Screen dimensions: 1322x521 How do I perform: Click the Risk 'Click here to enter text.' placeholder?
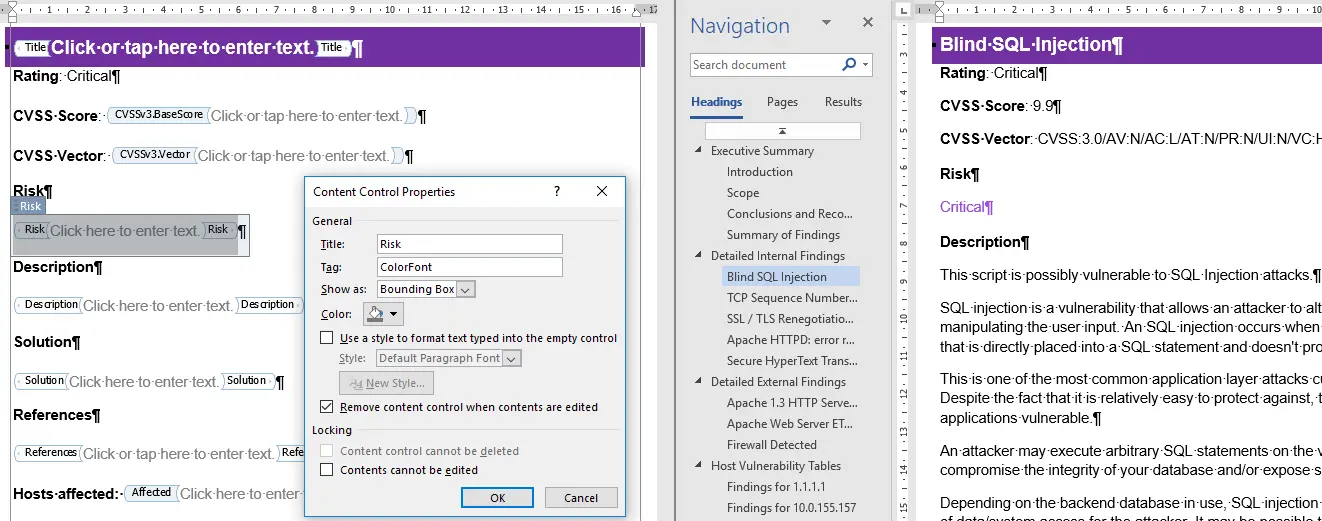click(125, 230)
